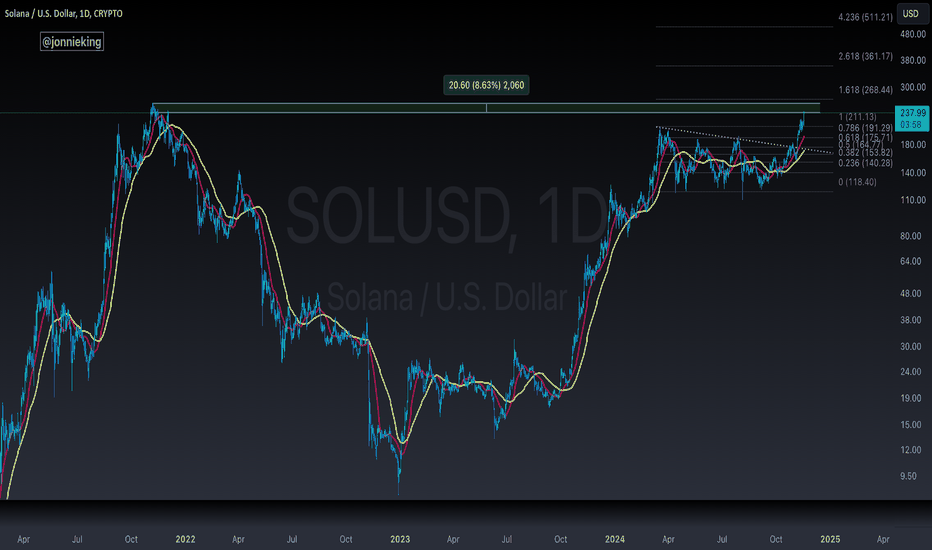932x550 pixels.
Task: Click the 180.00 price axis label
Action: click(x=913, y=145)
